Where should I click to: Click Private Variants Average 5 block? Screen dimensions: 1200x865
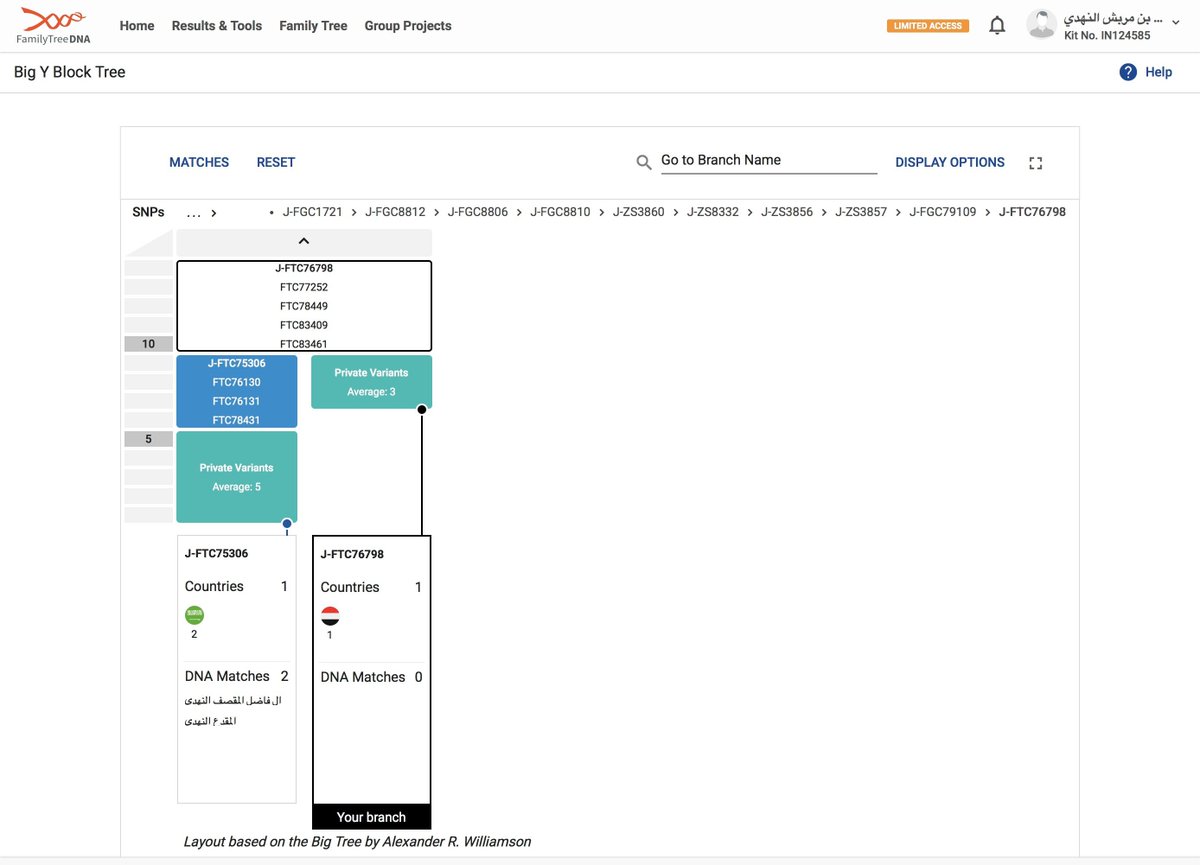pos(237,477)
